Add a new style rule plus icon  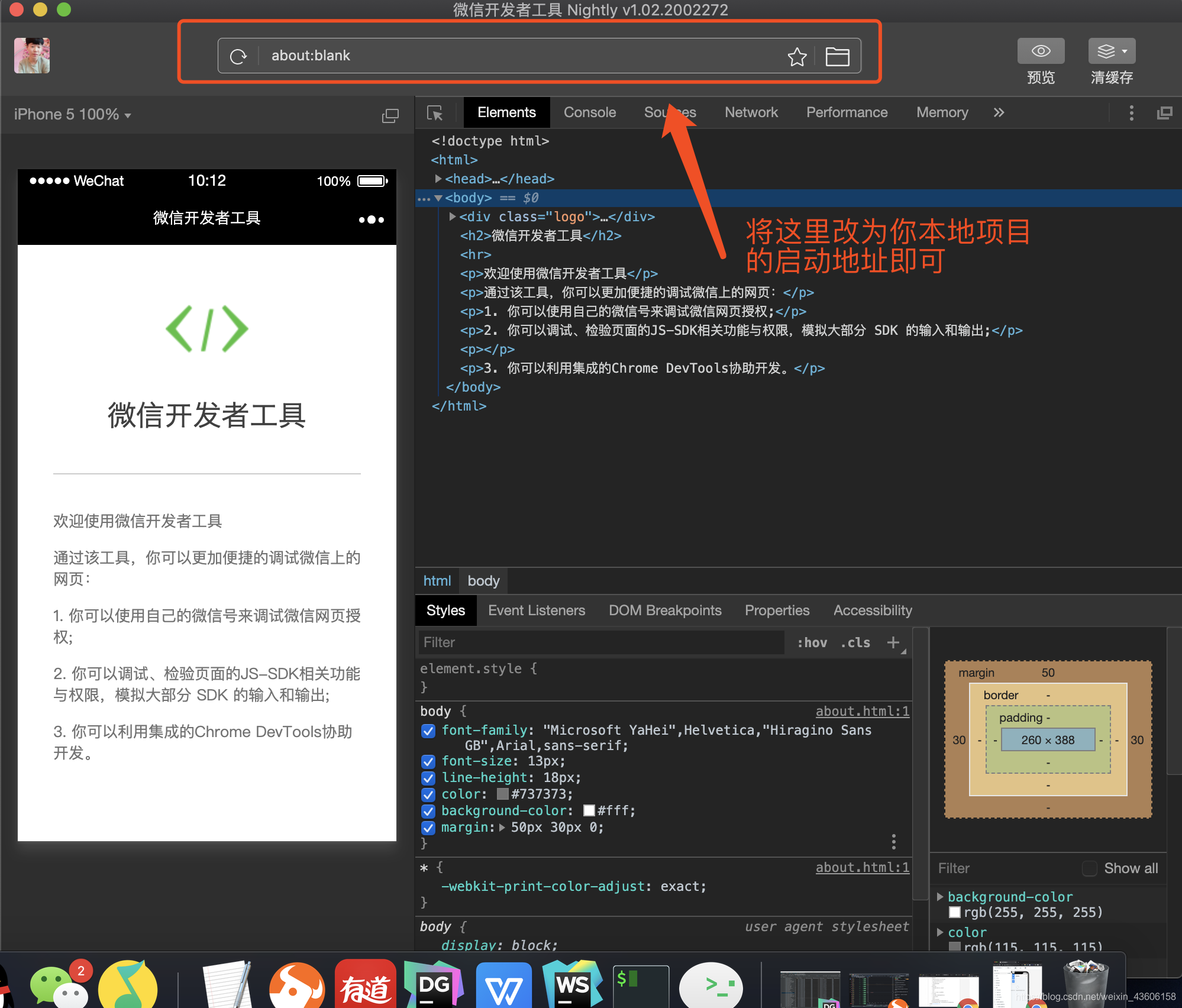tap(893, 642)
